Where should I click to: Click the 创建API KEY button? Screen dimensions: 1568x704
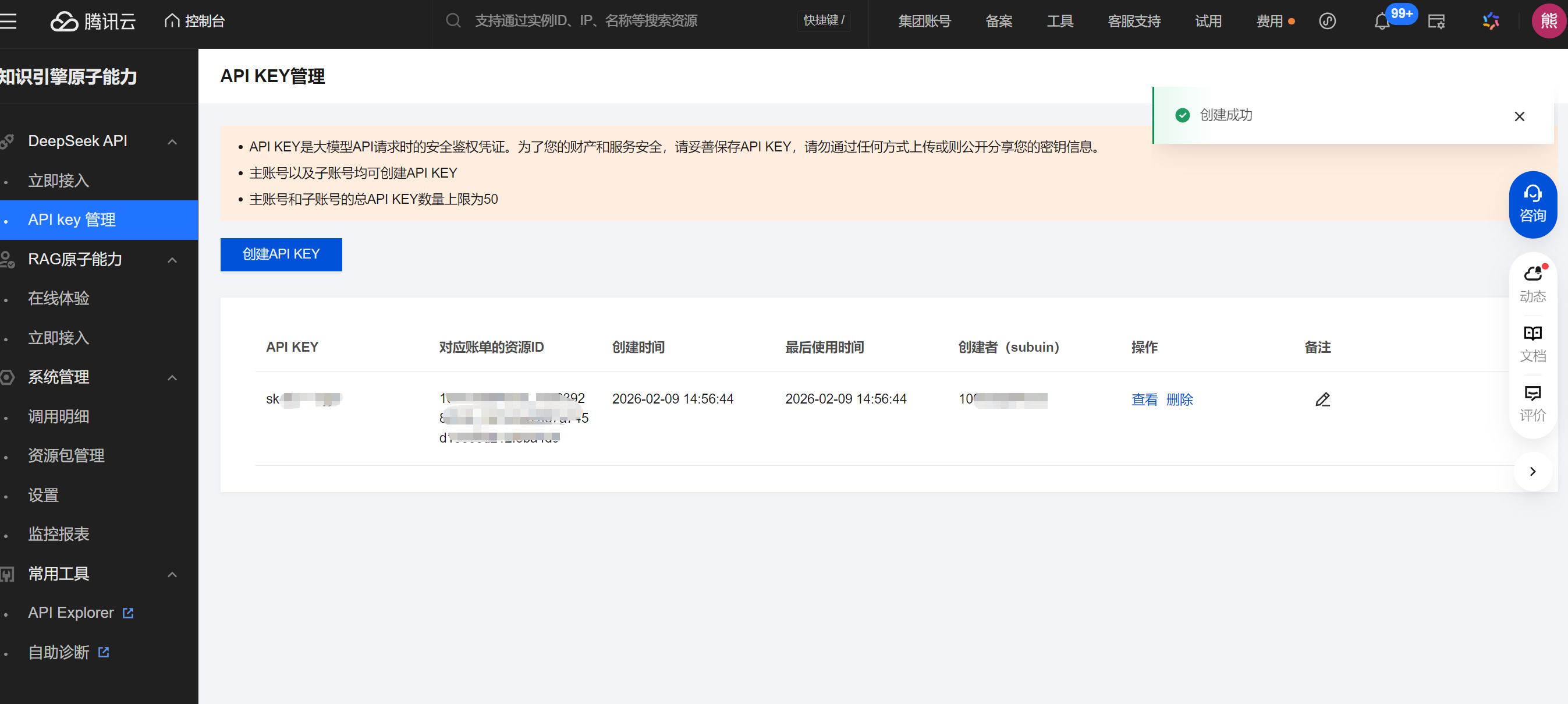coord(281,254)
